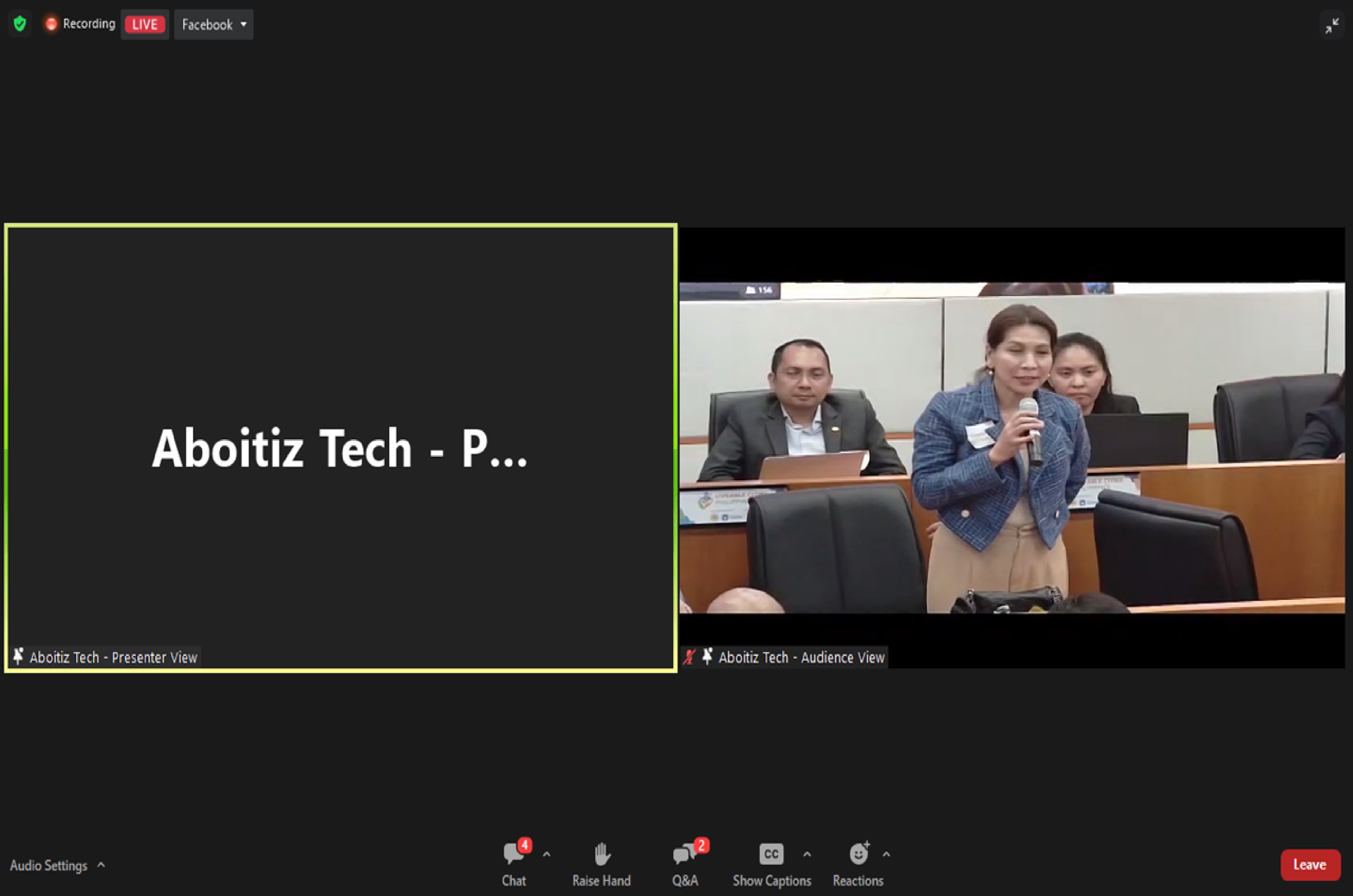Click the red LIVE badge
The width and height of the screenshot is (1353, 896).
(145, 25)
